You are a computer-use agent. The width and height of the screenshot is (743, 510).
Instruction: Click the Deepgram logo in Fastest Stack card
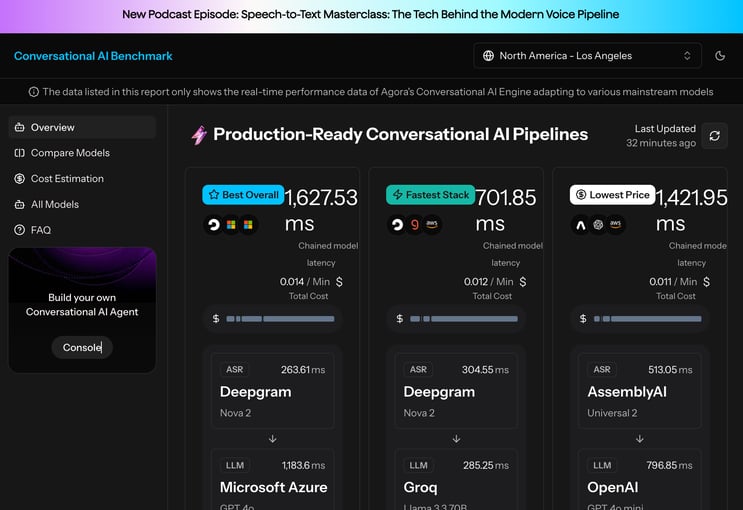pos(398,225)
